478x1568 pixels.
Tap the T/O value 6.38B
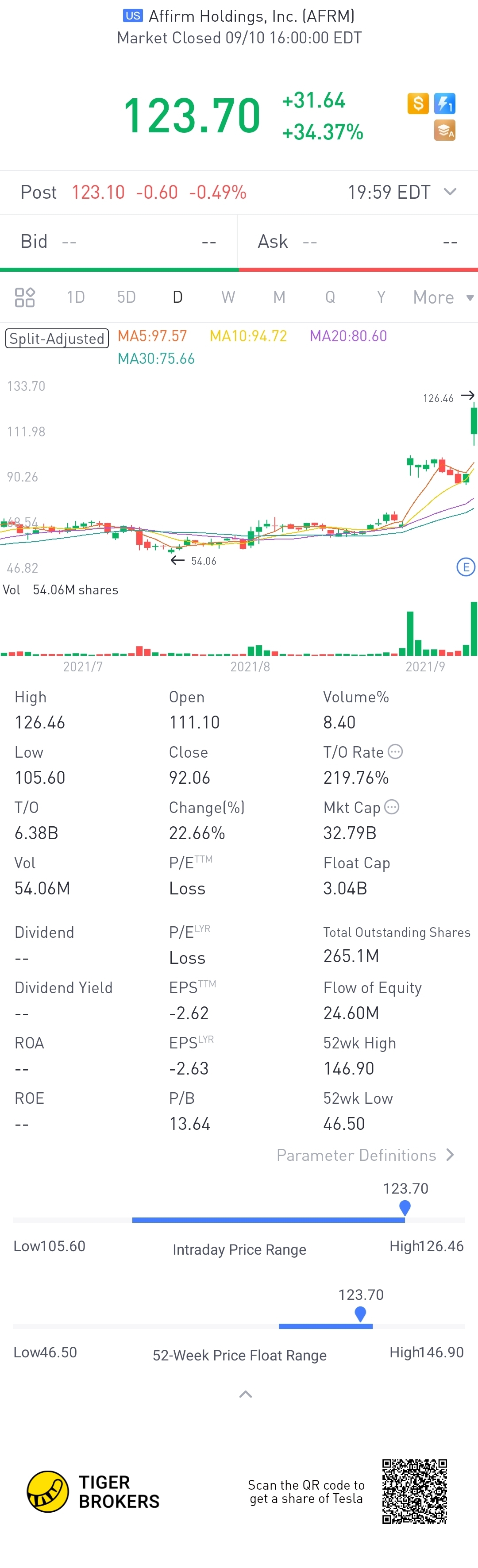(x=37, y=833)
